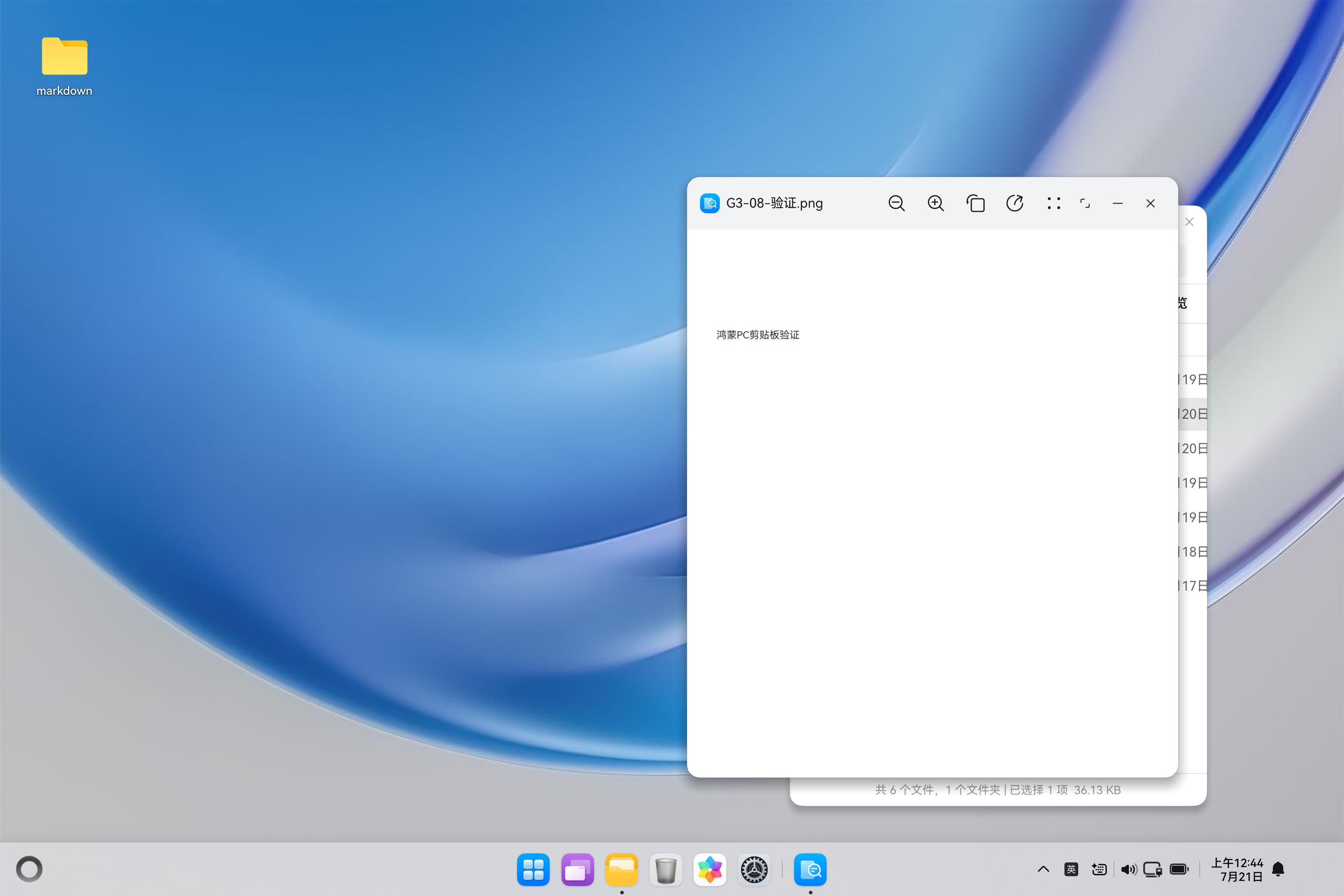
Task: Open the purple multitasking windows app in the dock
Action: click(578, 870)
